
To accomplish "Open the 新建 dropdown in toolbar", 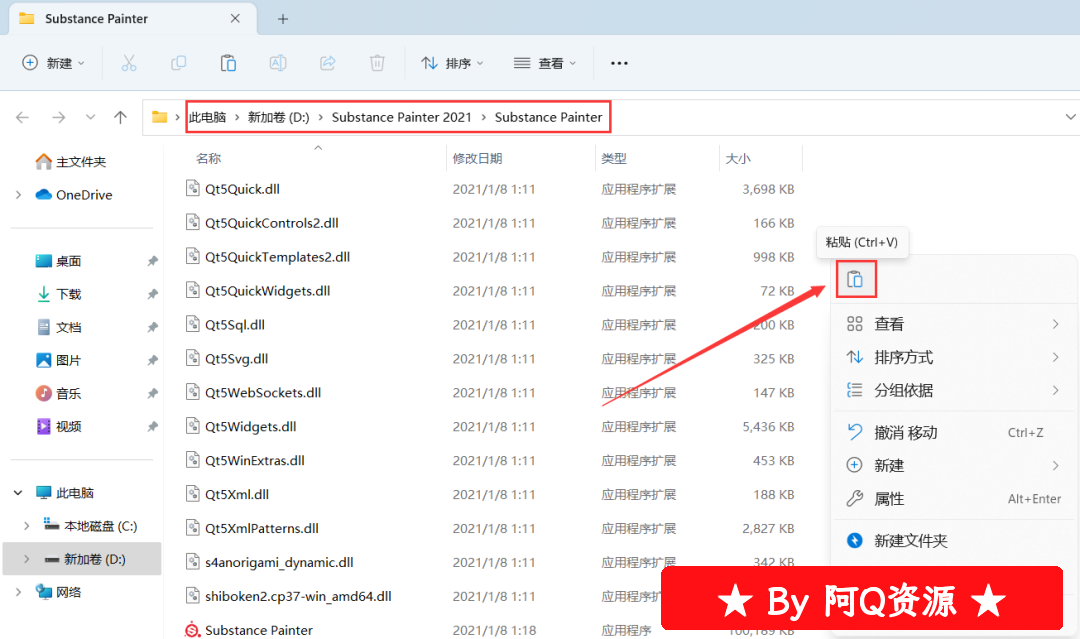I will (x=54, y=63).
